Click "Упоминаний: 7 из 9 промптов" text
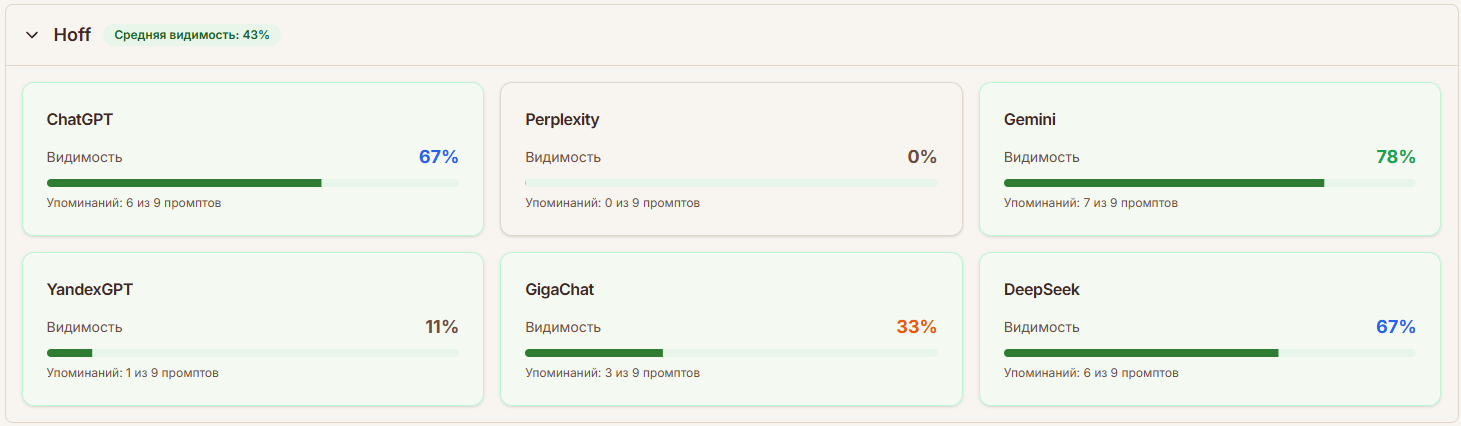 point(1091,203)
